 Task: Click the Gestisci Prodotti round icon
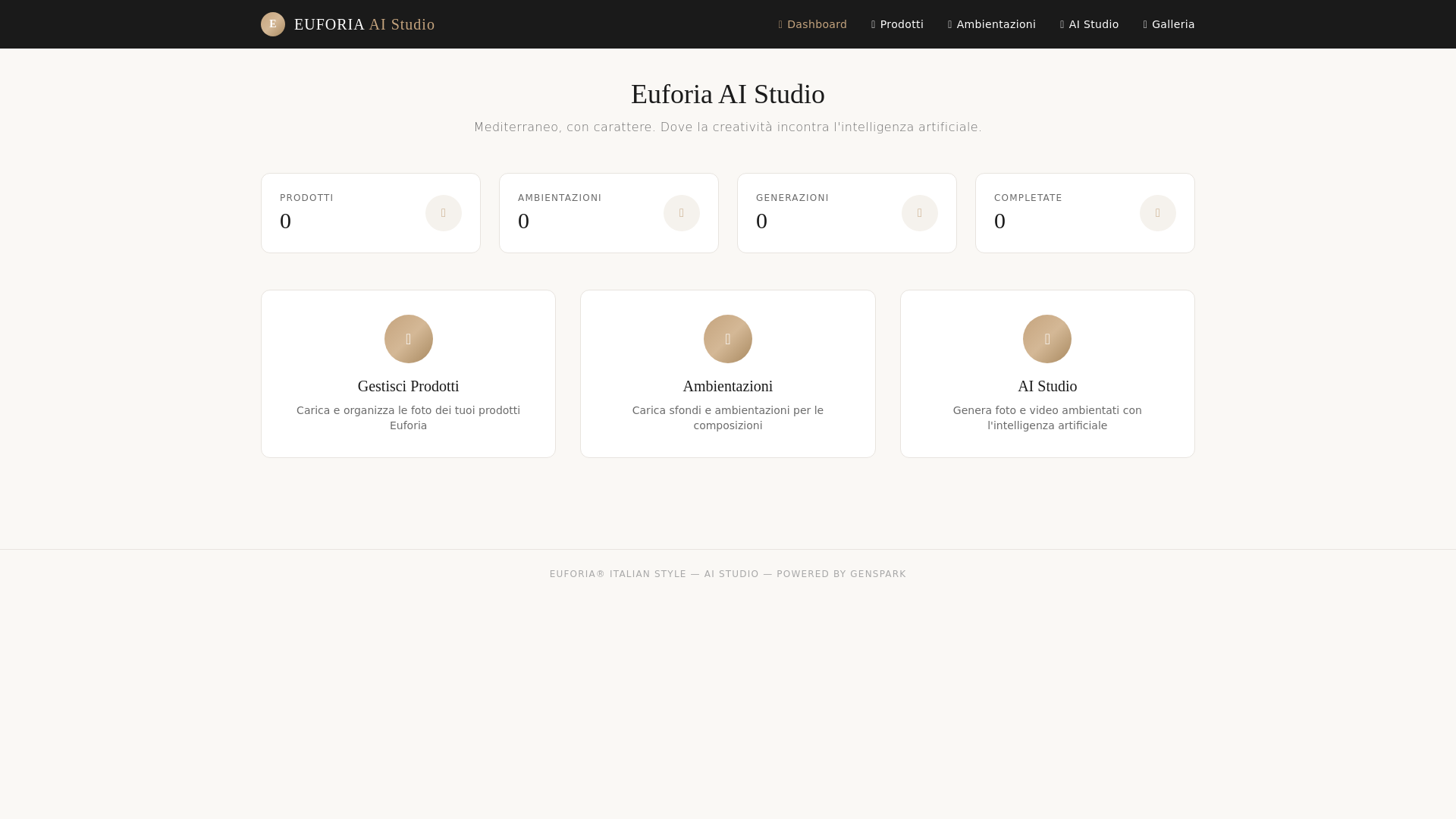(x=409, y=339)
